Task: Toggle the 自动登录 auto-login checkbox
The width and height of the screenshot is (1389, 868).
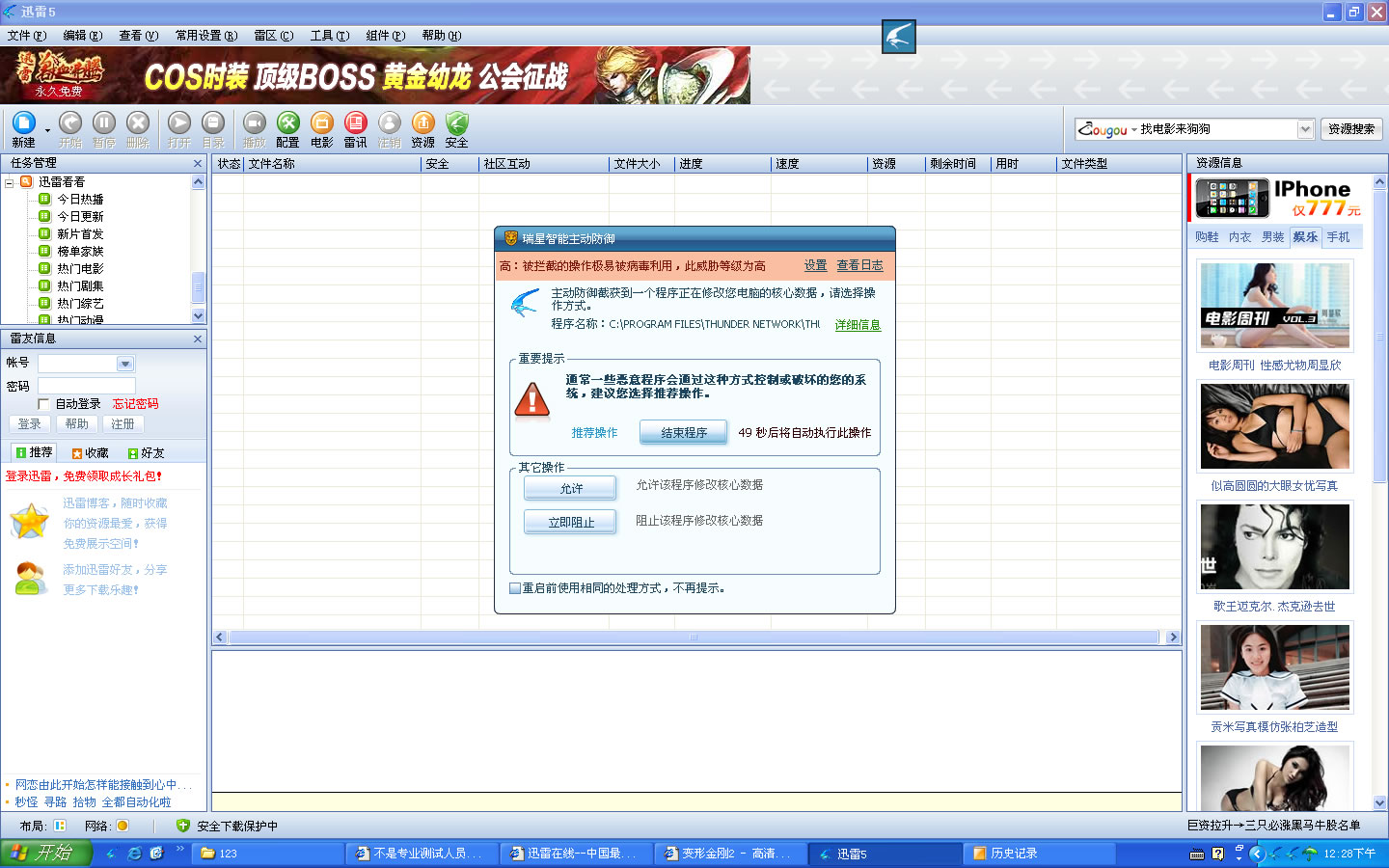Action: coord(43,404)
